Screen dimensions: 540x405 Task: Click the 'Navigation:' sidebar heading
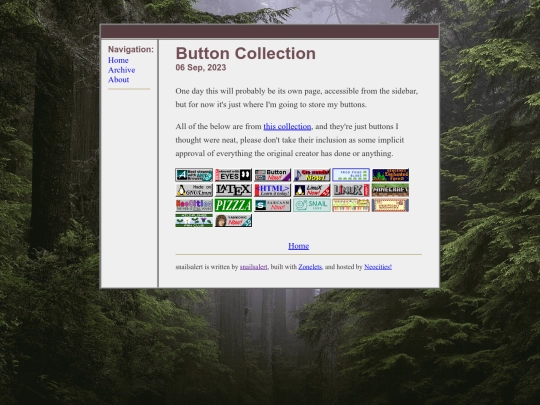[131, 49]
